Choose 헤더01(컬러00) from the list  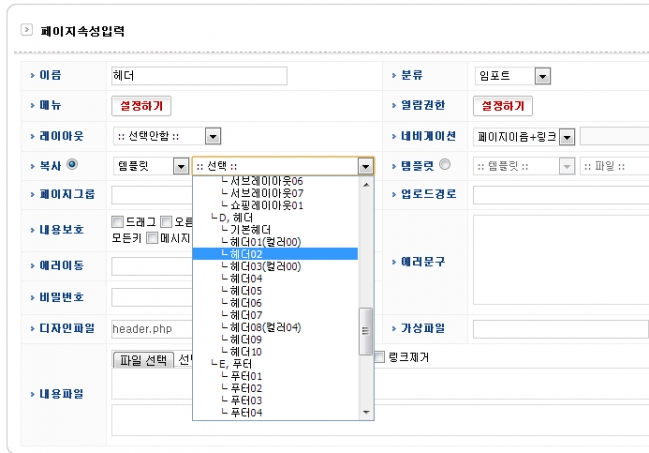tap(275, 242)
